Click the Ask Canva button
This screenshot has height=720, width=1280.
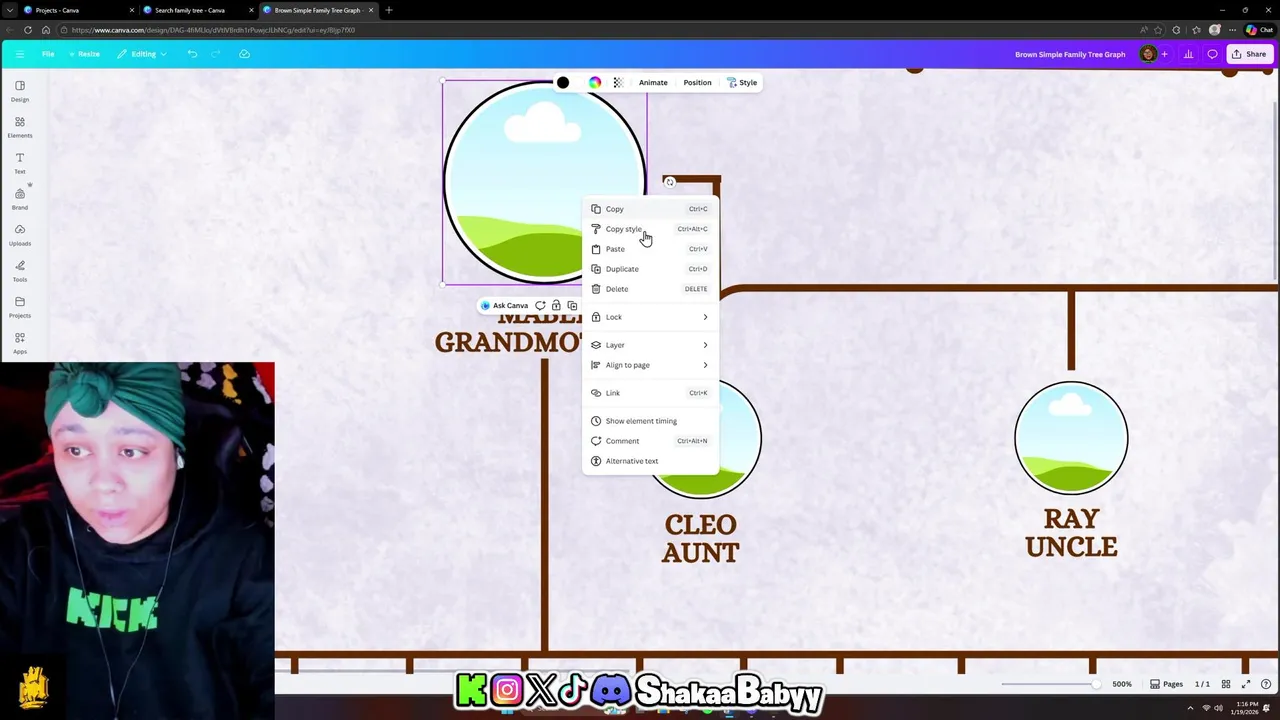[x=504, y=306]
